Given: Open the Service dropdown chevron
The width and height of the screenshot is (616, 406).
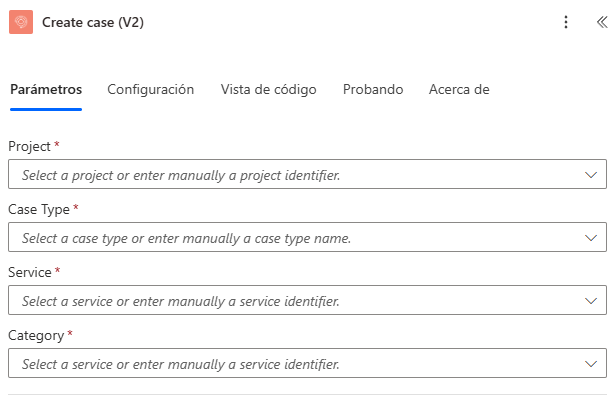Looking at the screenshot, I should pos(590,301).
